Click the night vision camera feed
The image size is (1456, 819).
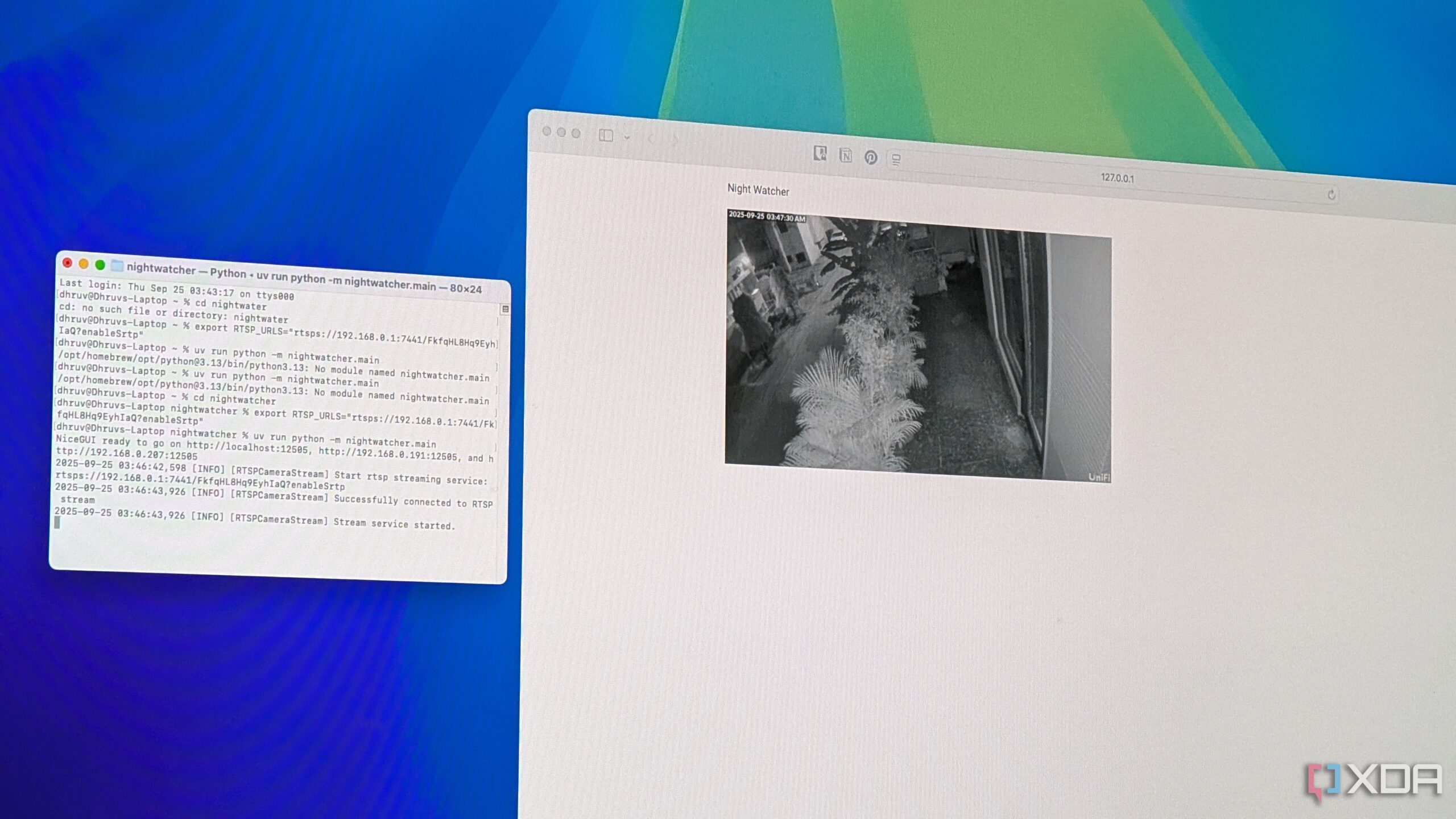pyautogui.click(x=917, y=347)
